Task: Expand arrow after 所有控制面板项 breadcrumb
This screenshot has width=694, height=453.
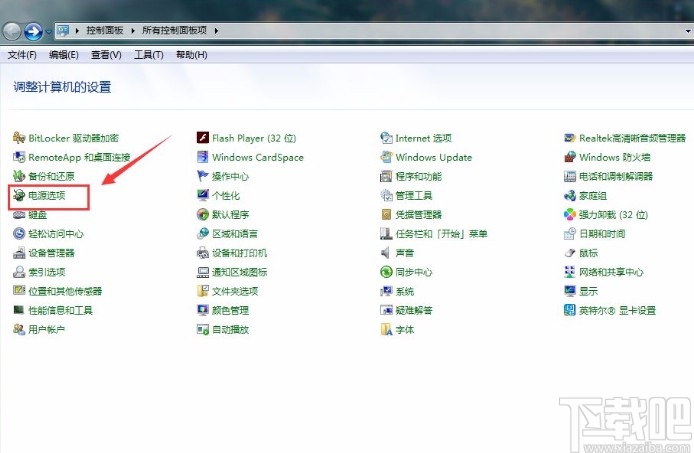Action: click(x=216, y=31)
